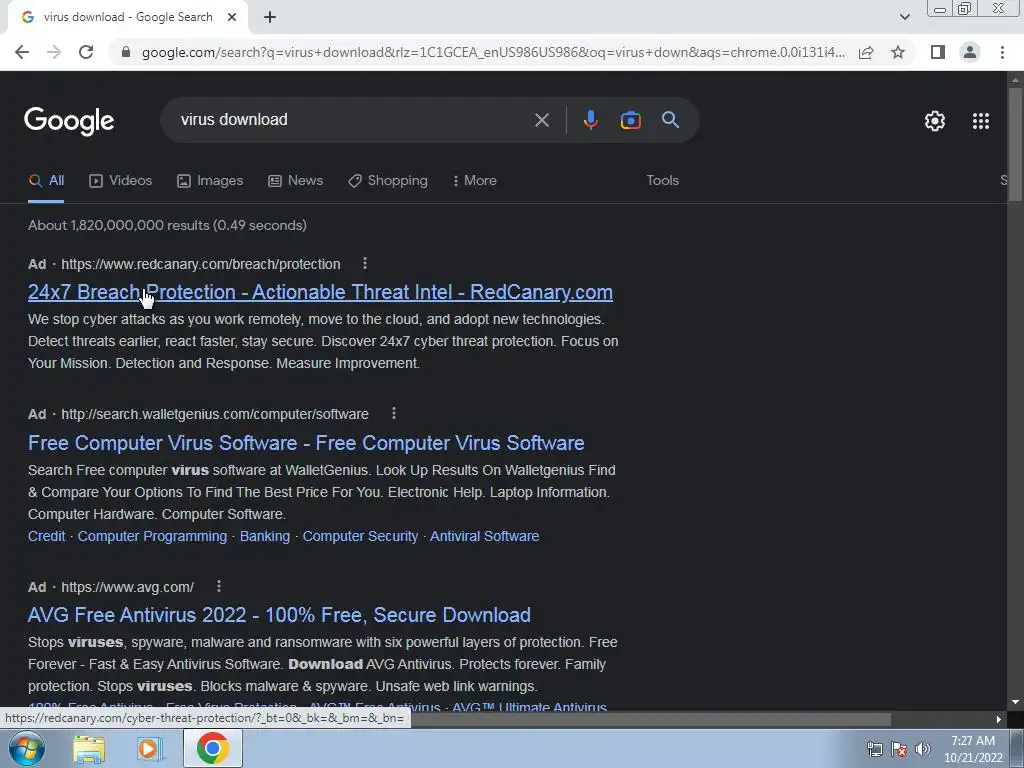Open the network tray icon
This screenshot has height=768, width=1024.
click(874, 748)
